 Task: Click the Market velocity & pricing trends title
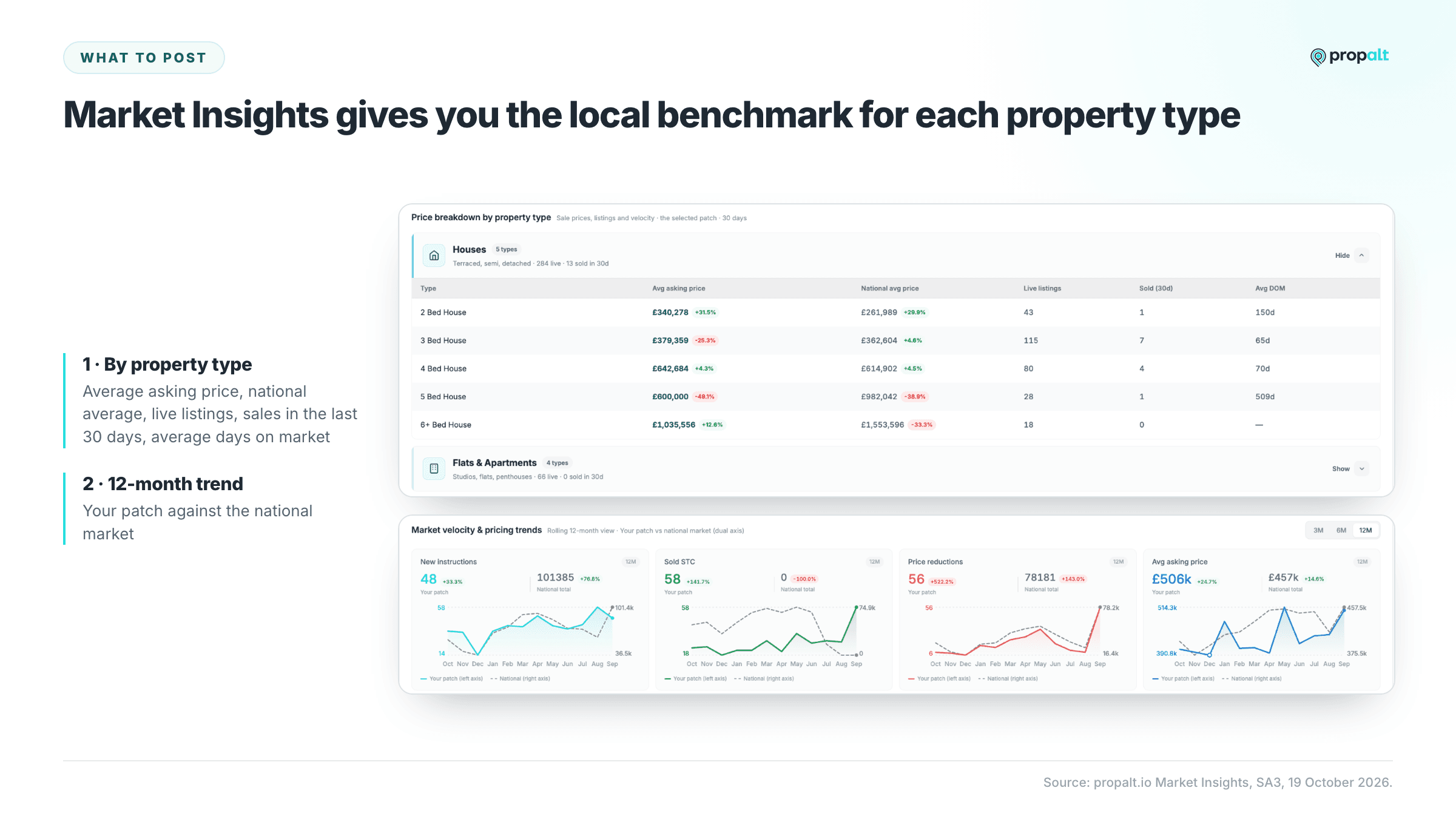click(476, 530)
